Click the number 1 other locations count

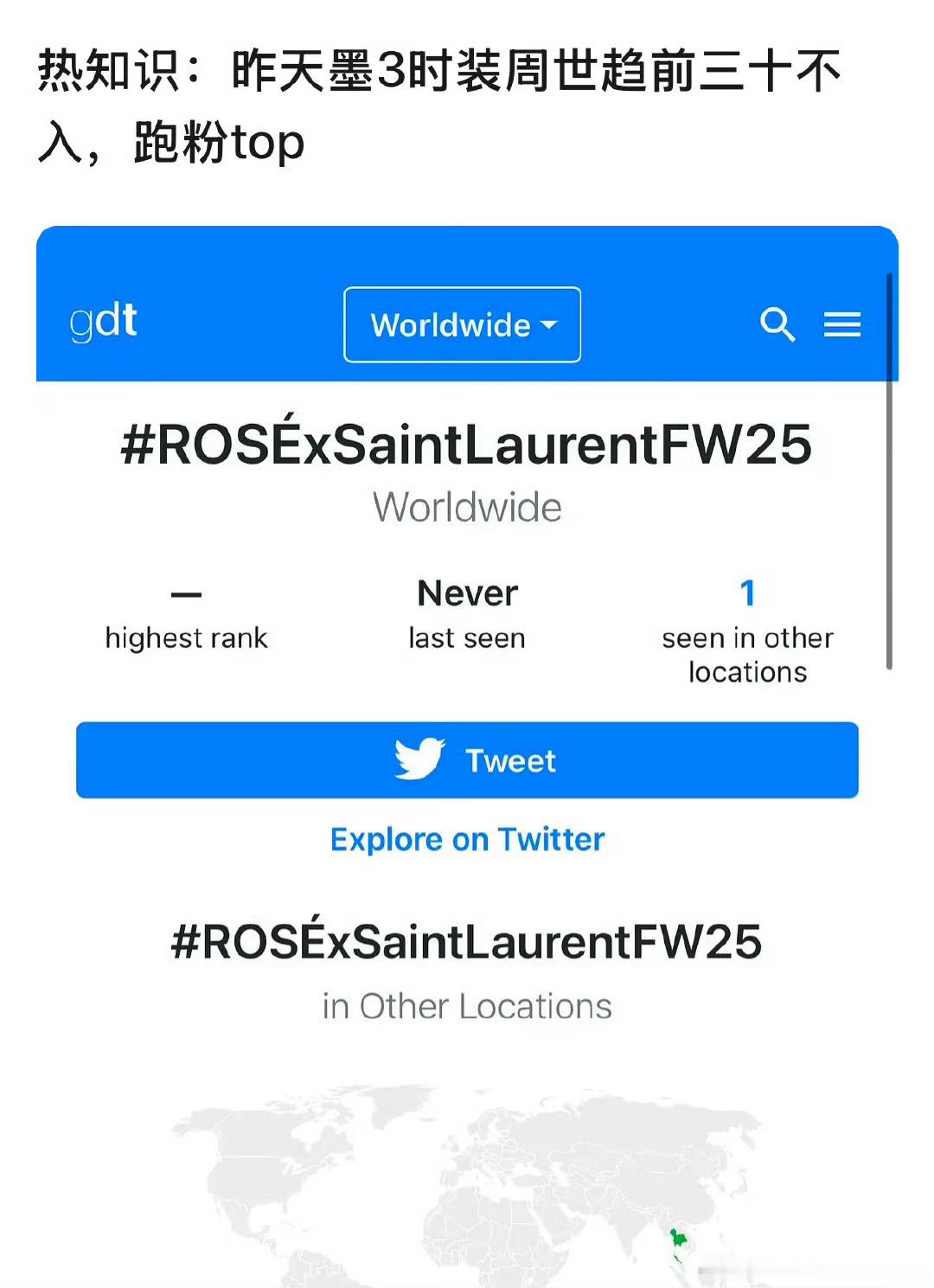pyautogui.click(x=748, y=593)
